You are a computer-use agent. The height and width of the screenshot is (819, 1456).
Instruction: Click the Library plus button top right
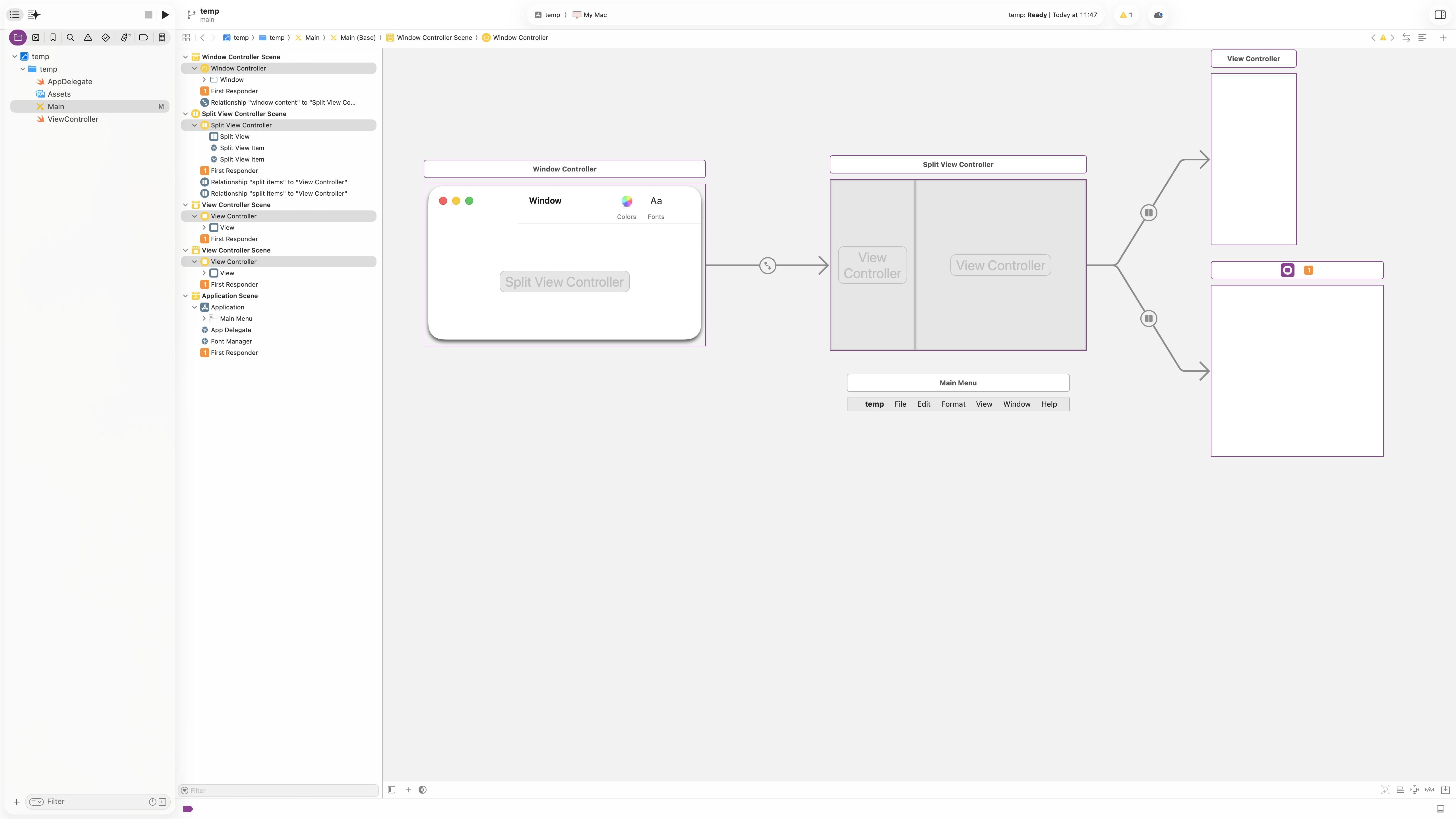tap(1443, 37)
